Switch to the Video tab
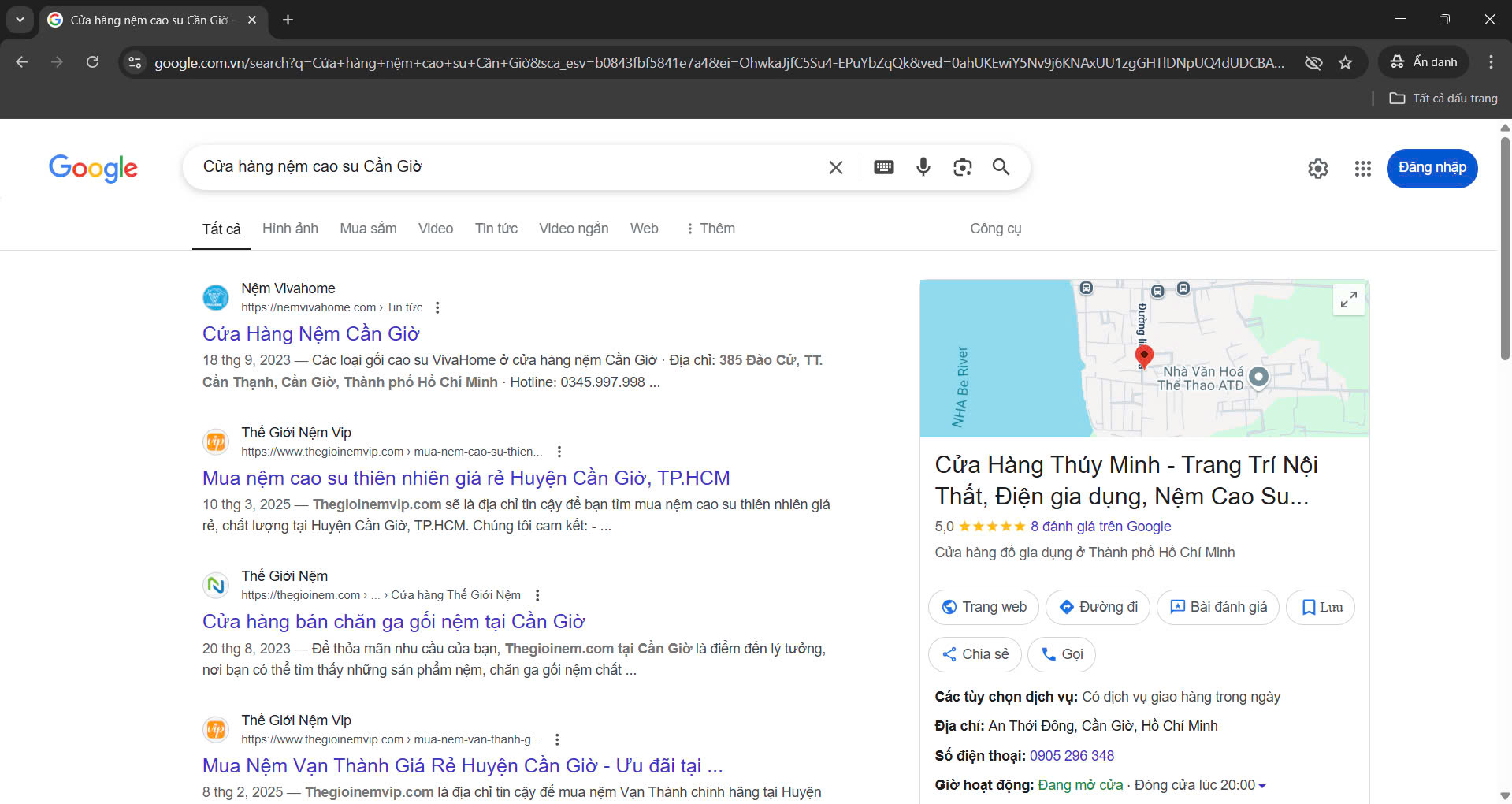 click(x=436, y=229)
